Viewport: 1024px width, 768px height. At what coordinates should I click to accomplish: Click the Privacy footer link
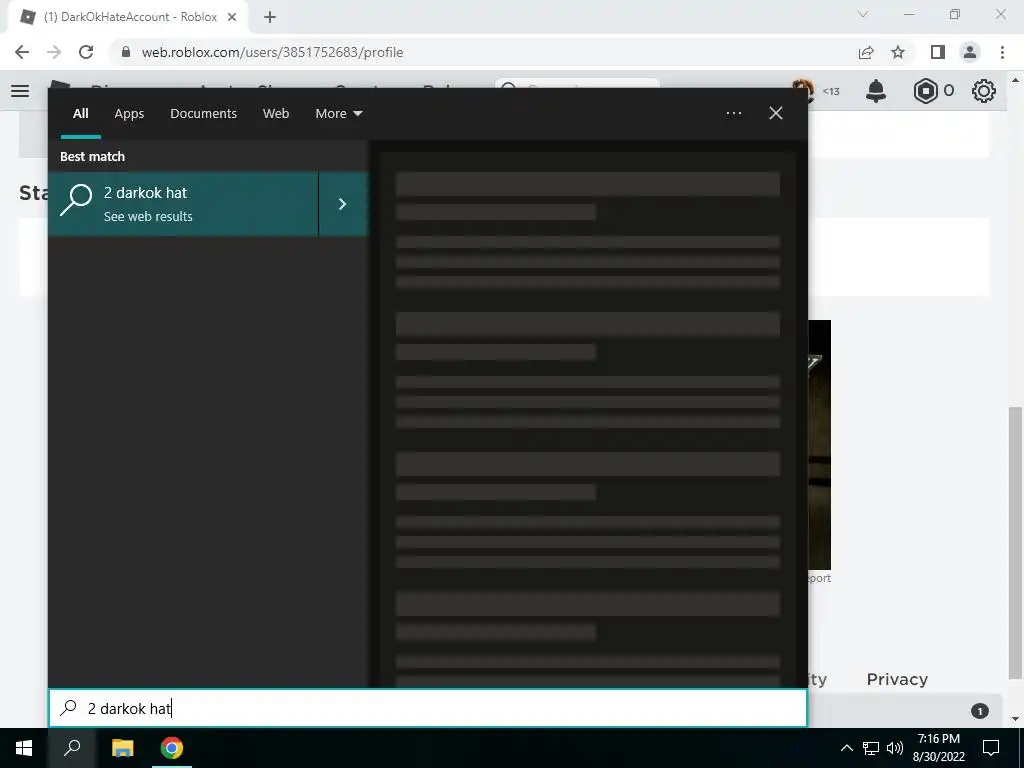[x=897, y=679]
